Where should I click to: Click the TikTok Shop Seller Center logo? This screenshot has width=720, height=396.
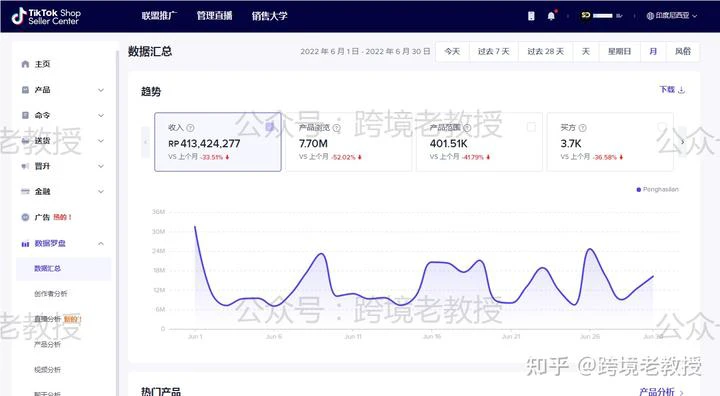pos(46,17)
